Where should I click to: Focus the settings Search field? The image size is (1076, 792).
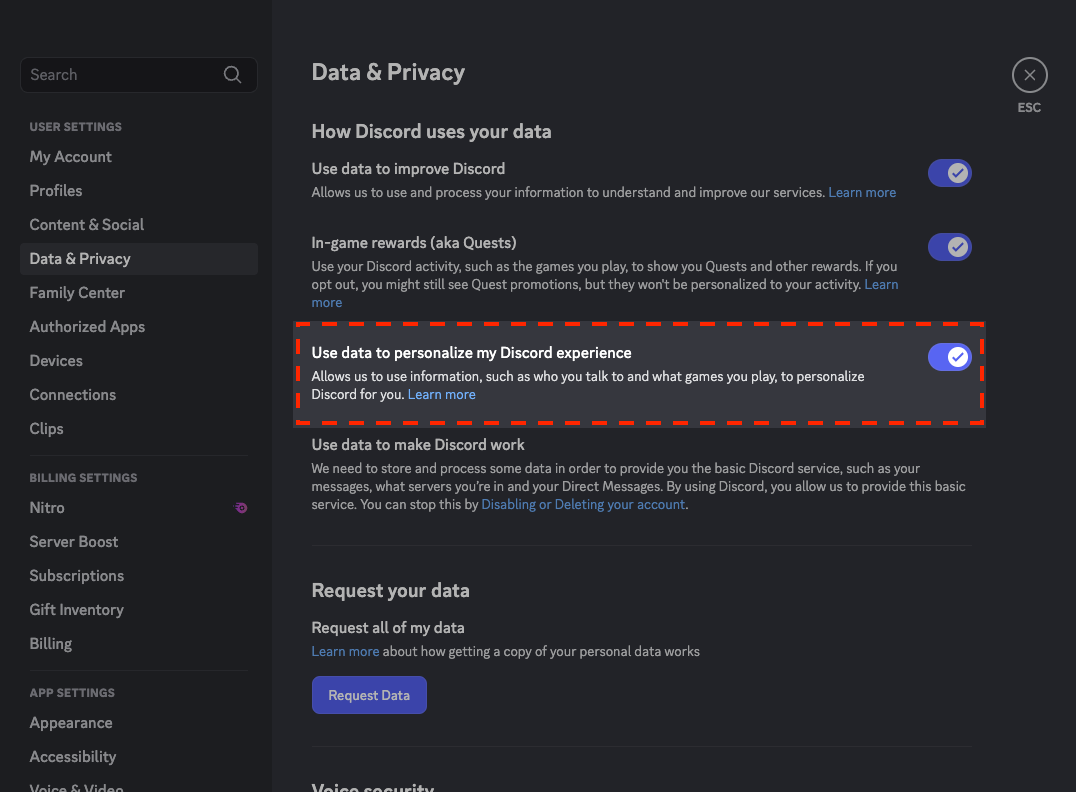pyautogui.click(x=120, y=75)
